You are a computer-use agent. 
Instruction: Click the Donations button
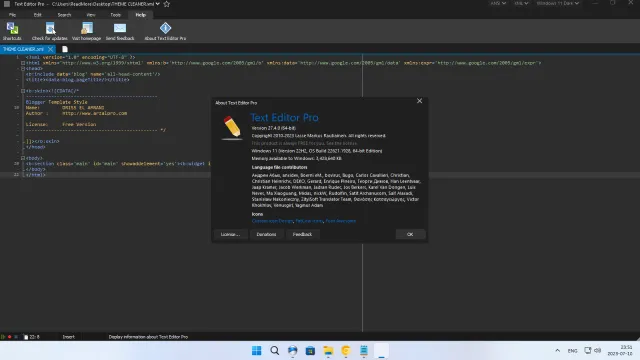click(266, 234)
